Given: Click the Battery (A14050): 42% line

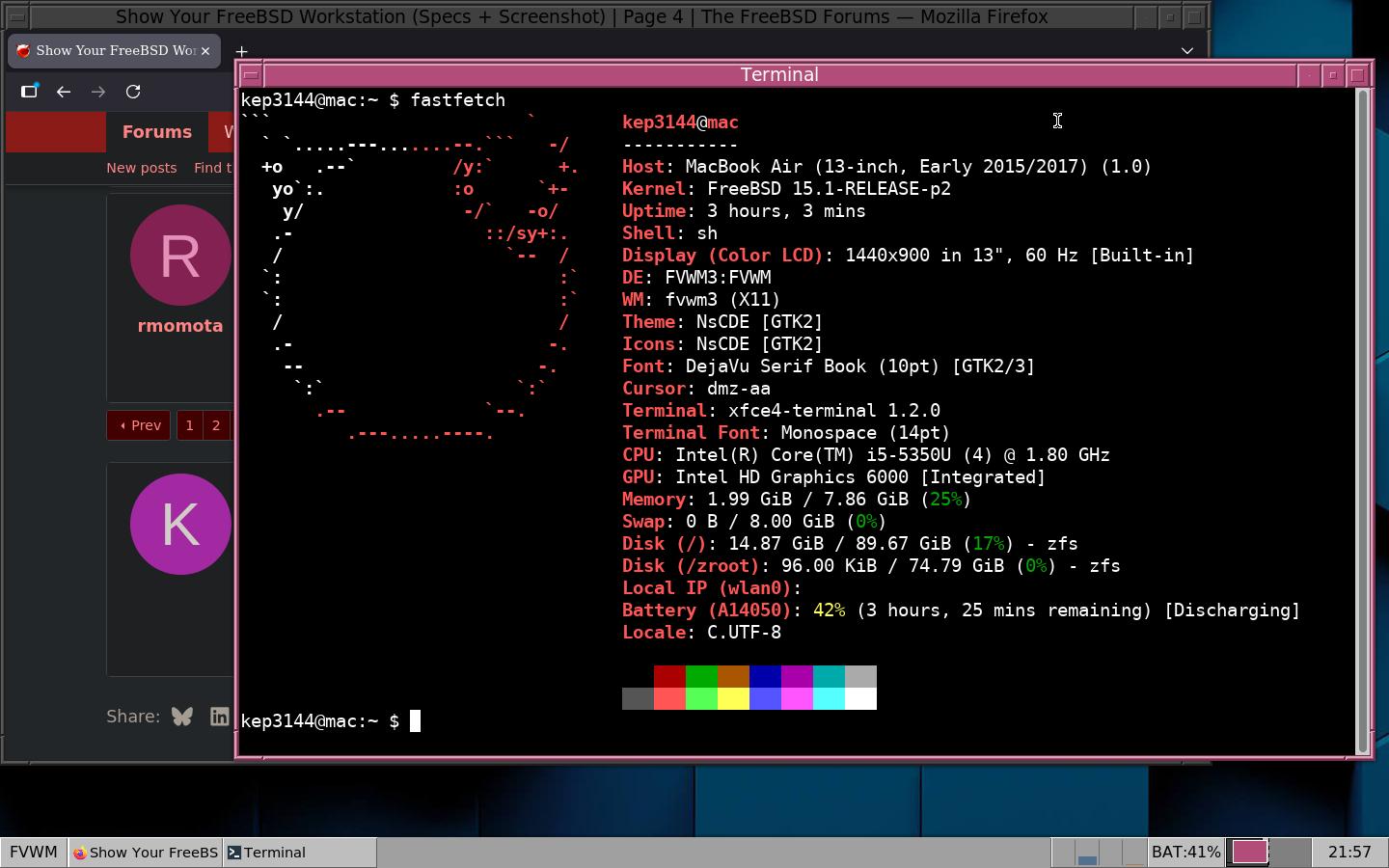Looking at the screenshot, I should pyautogui.click(x=961, y=610).
